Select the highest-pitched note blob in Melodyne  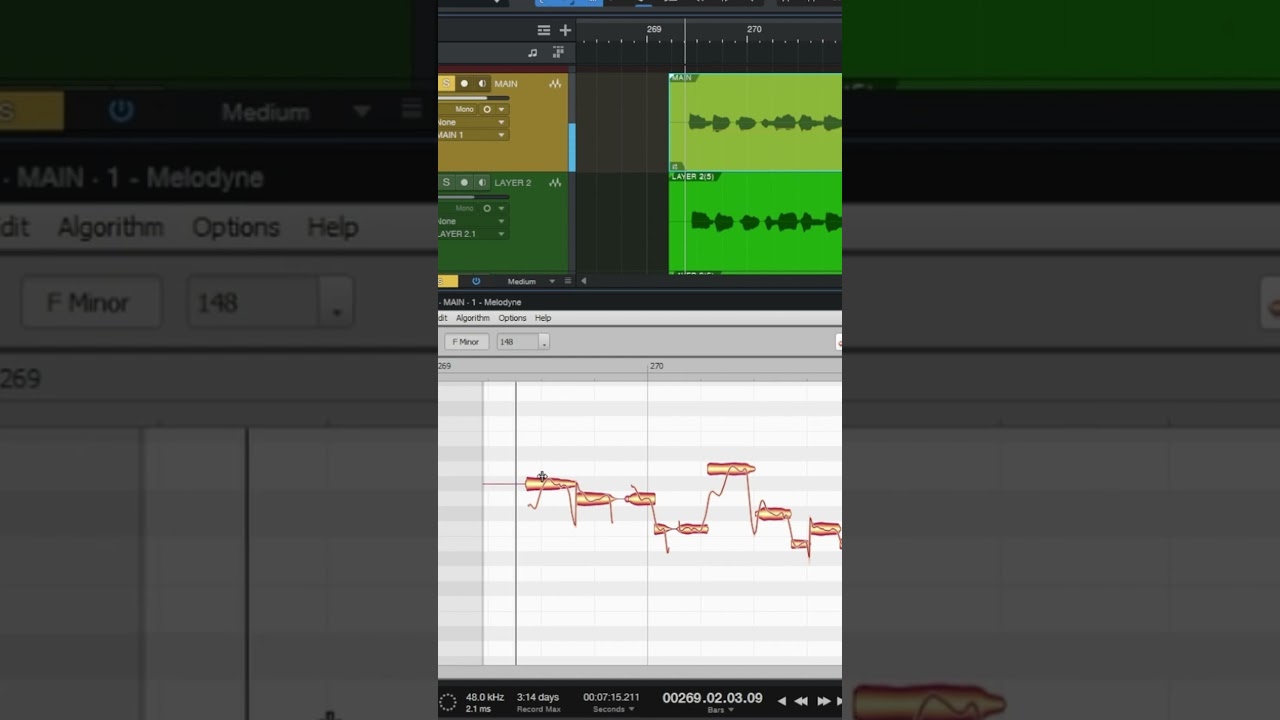730,468
